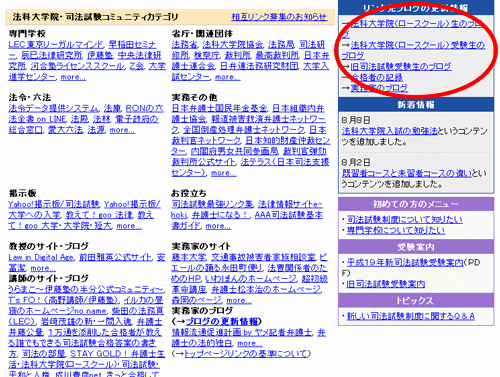The width and height of the screenshot is (500, 377).
Task: Open 司法試験制度について知りたい menu link
Action: click(404, 219)
